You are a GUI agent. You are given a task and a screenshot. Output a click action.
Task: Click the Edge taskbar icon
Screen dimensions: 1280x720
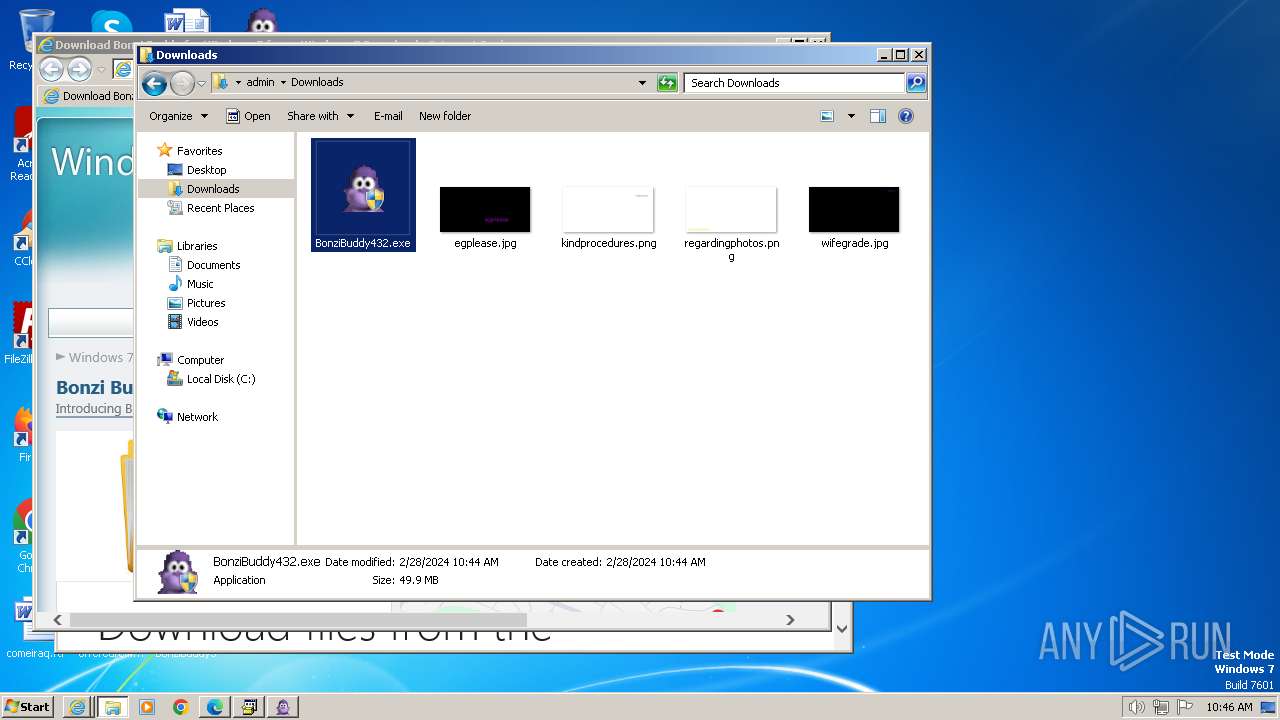[214, 707]
